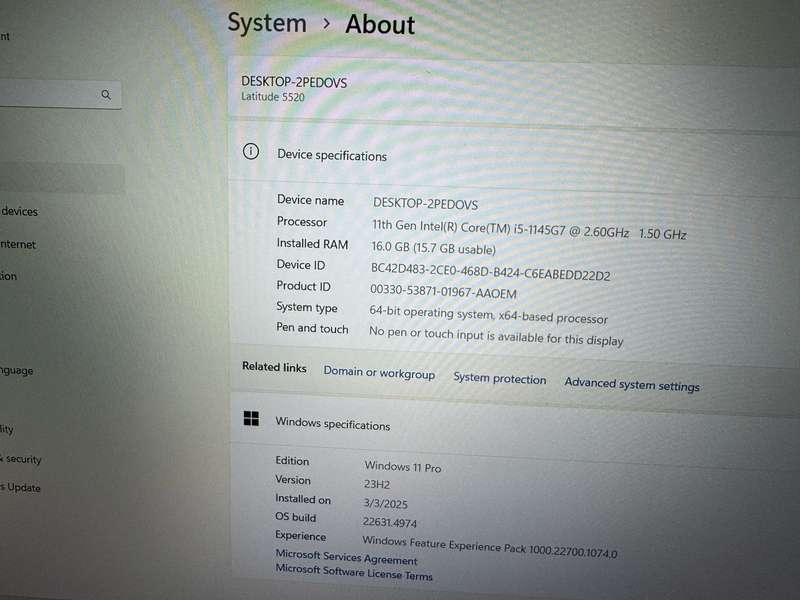Click the Windows Feature Experience Pack text
The image size is (800, 600).
click(490, 546)
